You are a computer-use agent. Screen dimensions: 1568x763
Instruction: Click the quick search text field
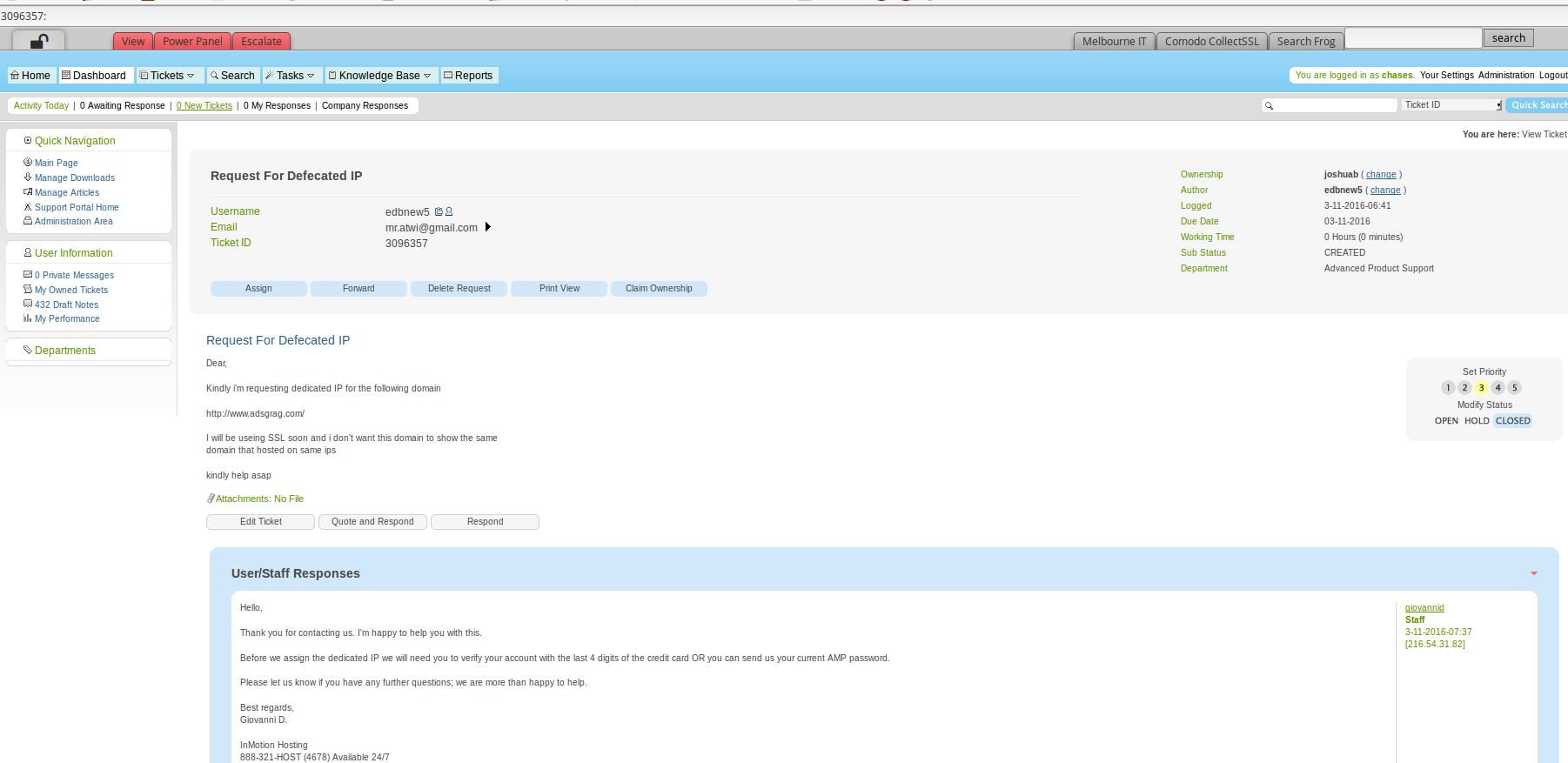(1334, 105)
